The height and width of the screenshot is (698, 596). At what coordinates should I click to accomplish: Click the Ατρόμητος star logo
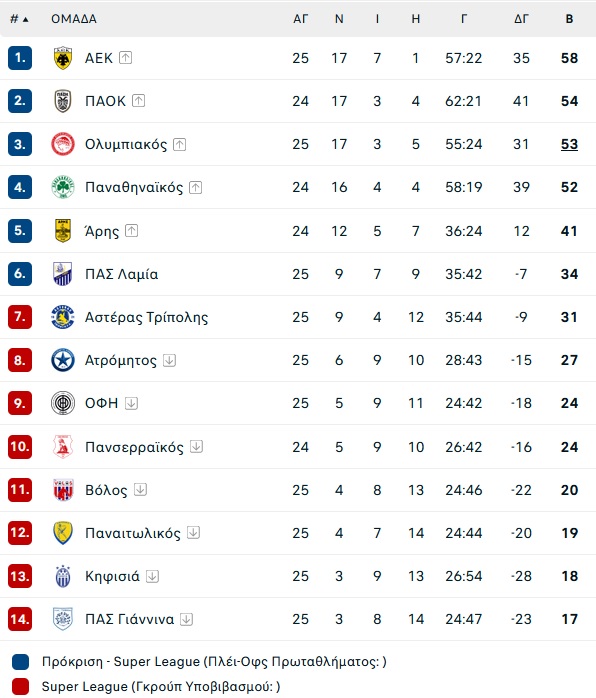pyautogui.click(x=63, y=360)
